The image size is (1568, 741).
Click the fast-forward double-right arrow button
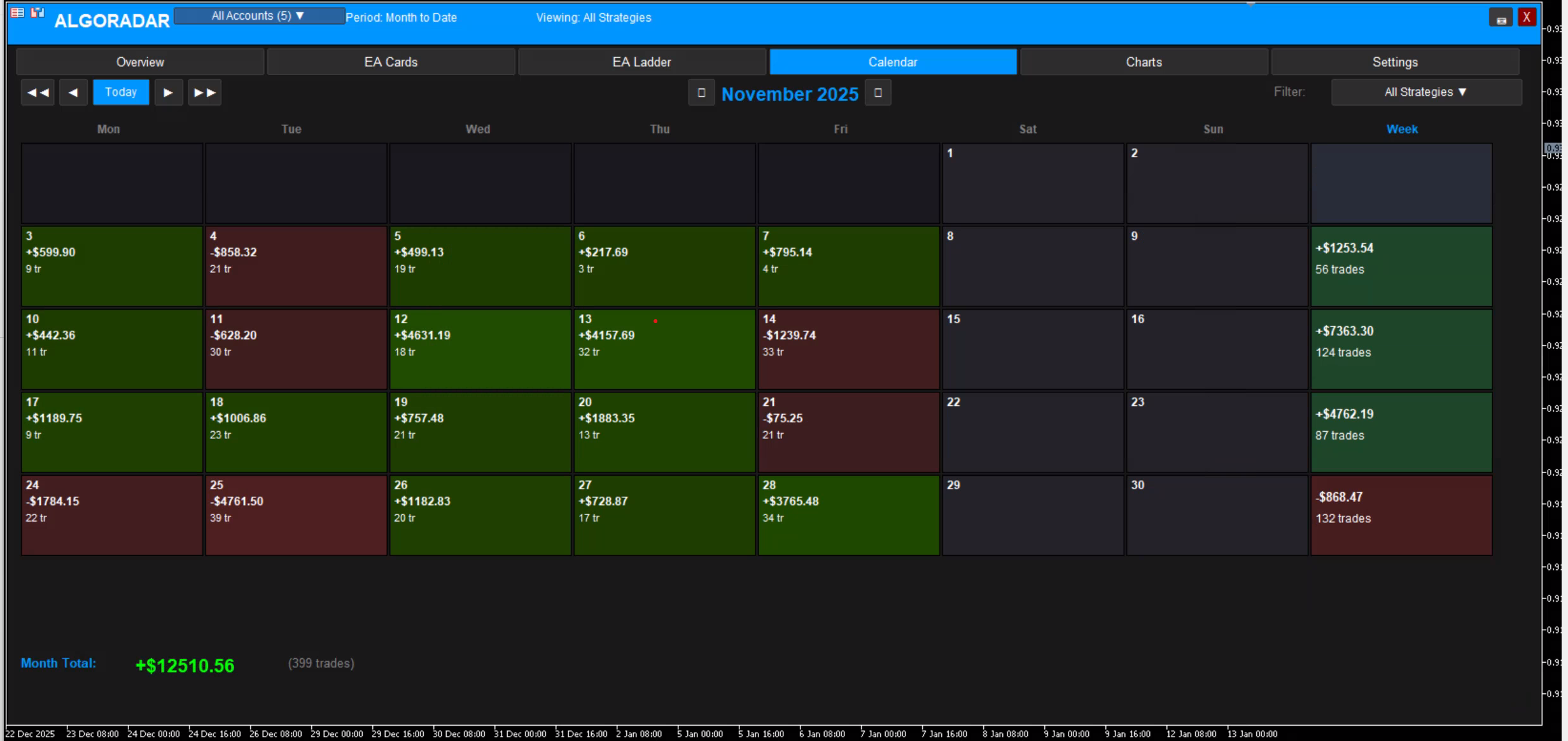pyautogui.click(x=204, y=92)
